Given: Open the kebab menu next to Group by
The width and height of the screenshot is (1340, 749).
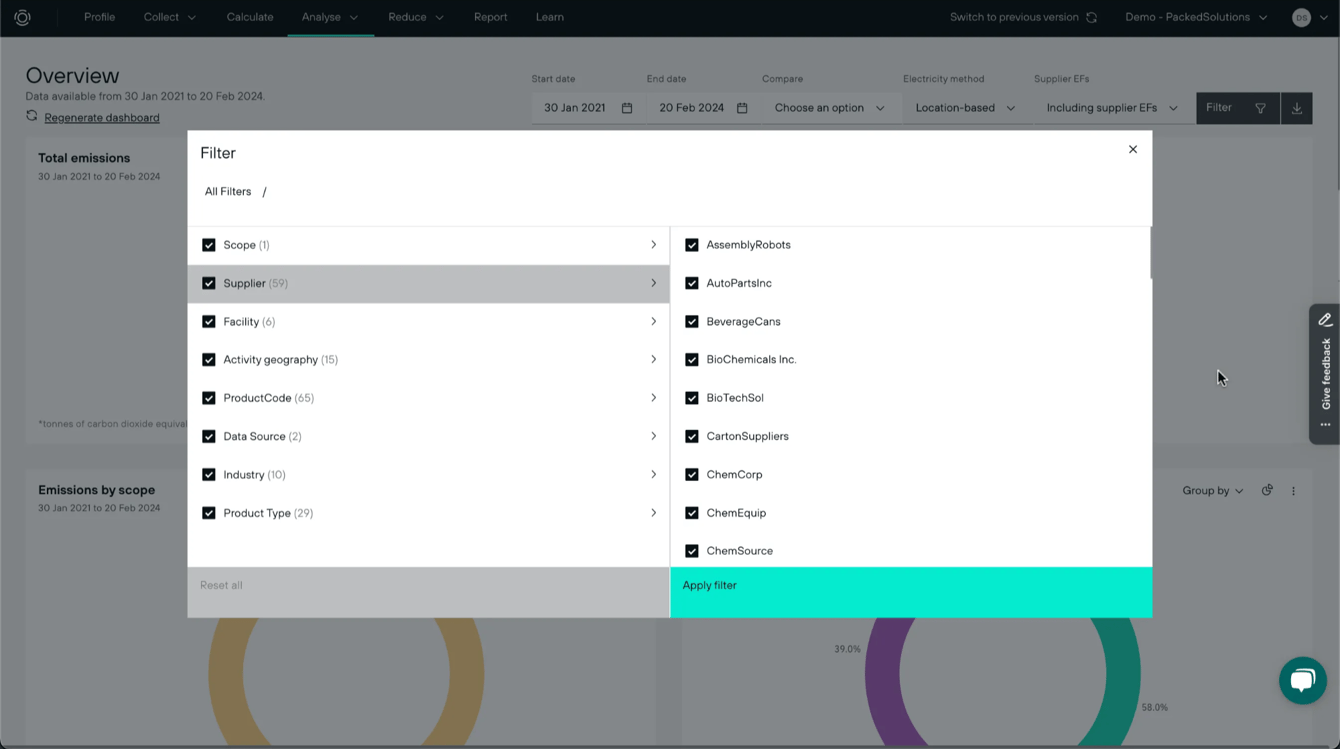Looking at the screenshot, I should tap(1293, 490).
